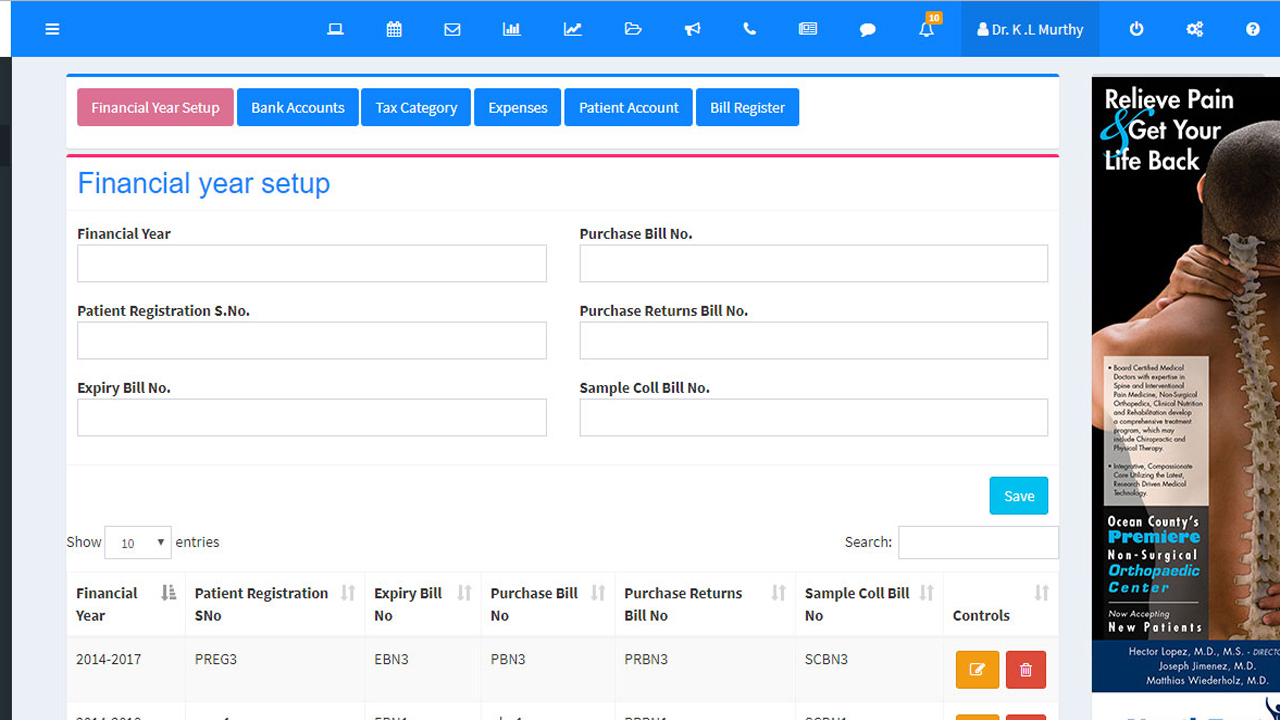Open the Show entries dropdown
The width and height of the screenshot is (1280, 720).
click(x=138, y=542)
